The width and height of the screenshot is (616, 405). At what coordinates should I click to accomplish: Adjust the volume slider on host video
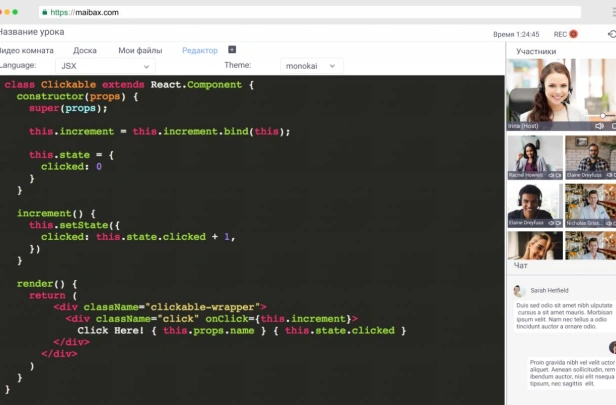point(603,116)
